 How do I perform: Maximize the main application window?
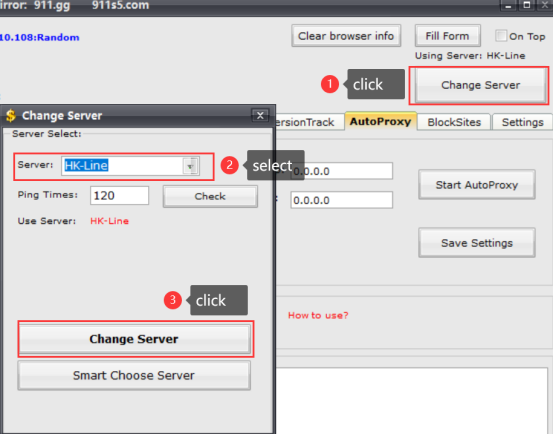[x=527, y=5]
